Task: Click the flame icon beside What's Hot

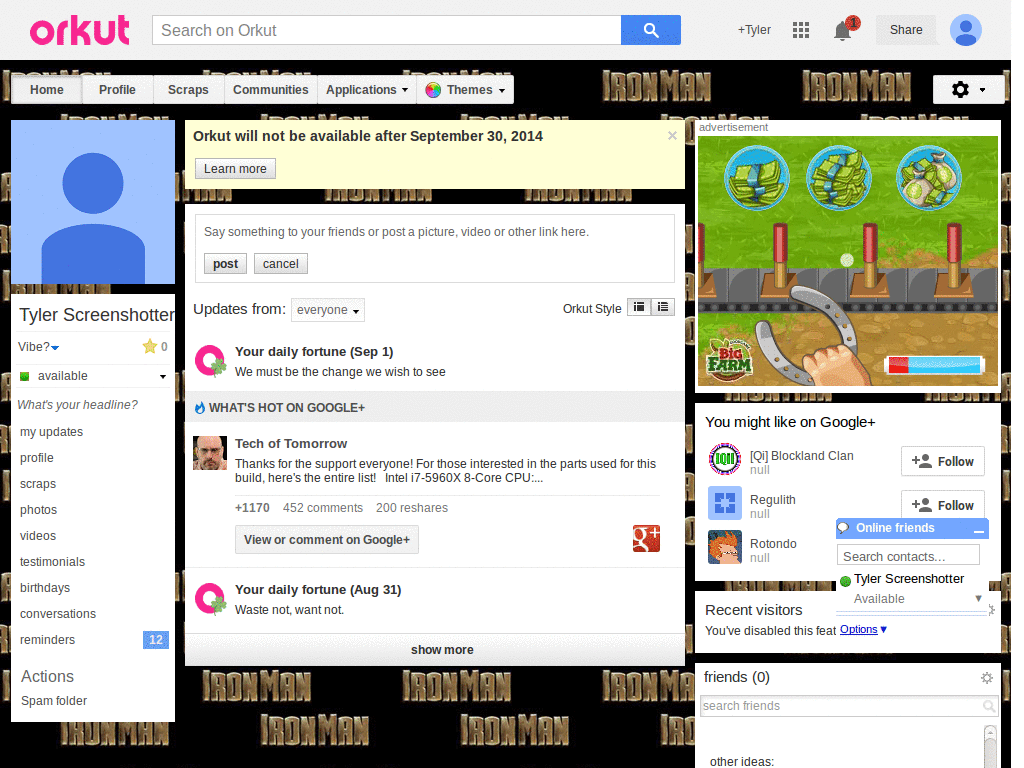Action: [x=200, y=408]
